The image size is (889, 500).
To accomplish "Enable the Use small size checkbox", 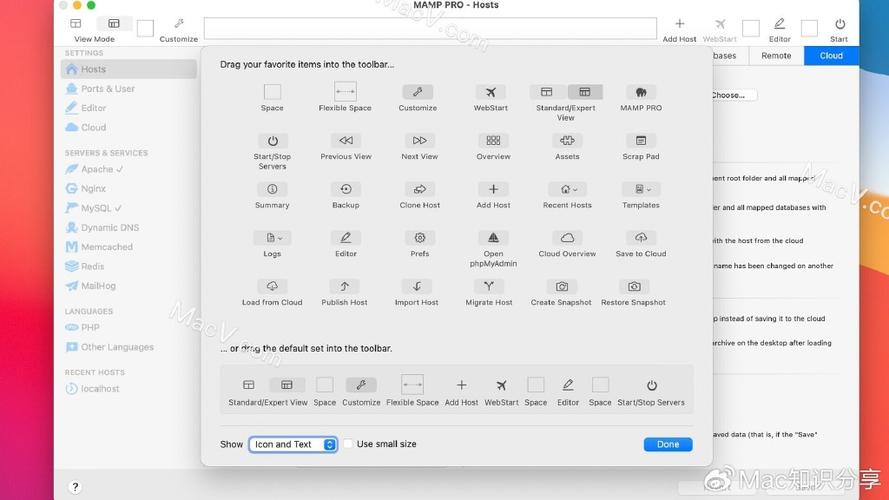I will (x=348, y=444).
